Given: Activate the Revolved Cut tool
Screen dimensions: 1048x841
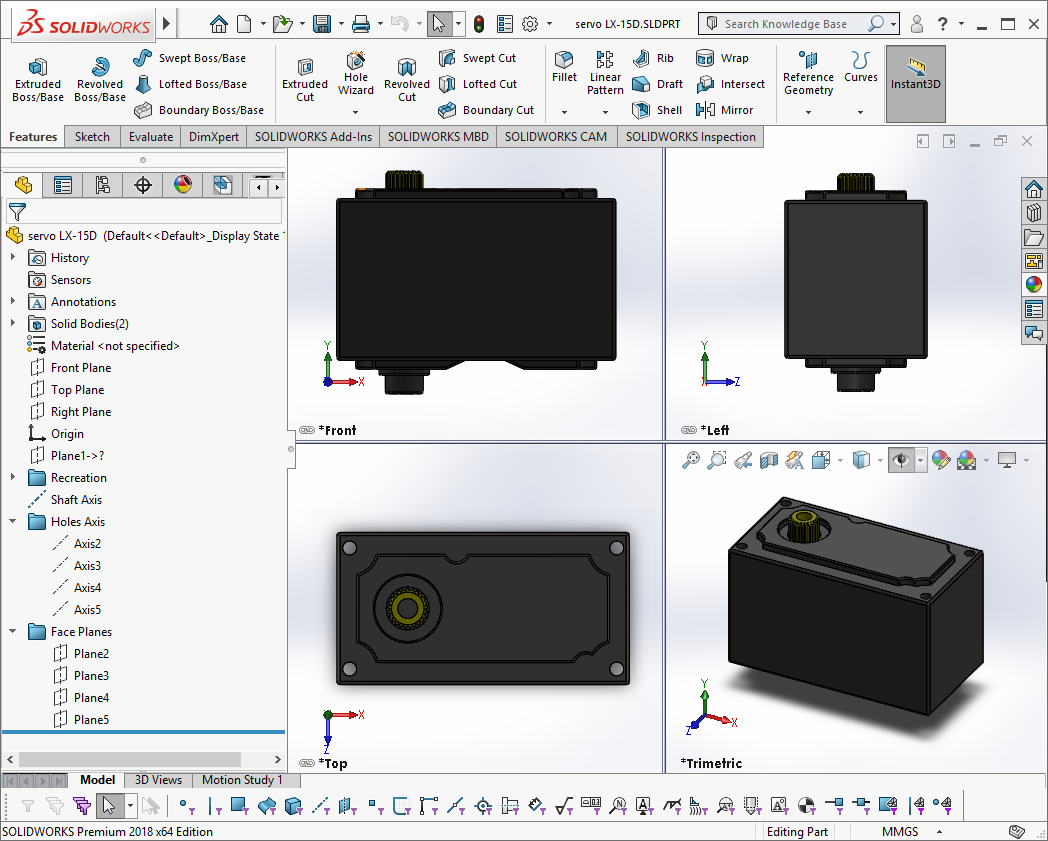Looking at the screenshot, I should click(406, 80).
